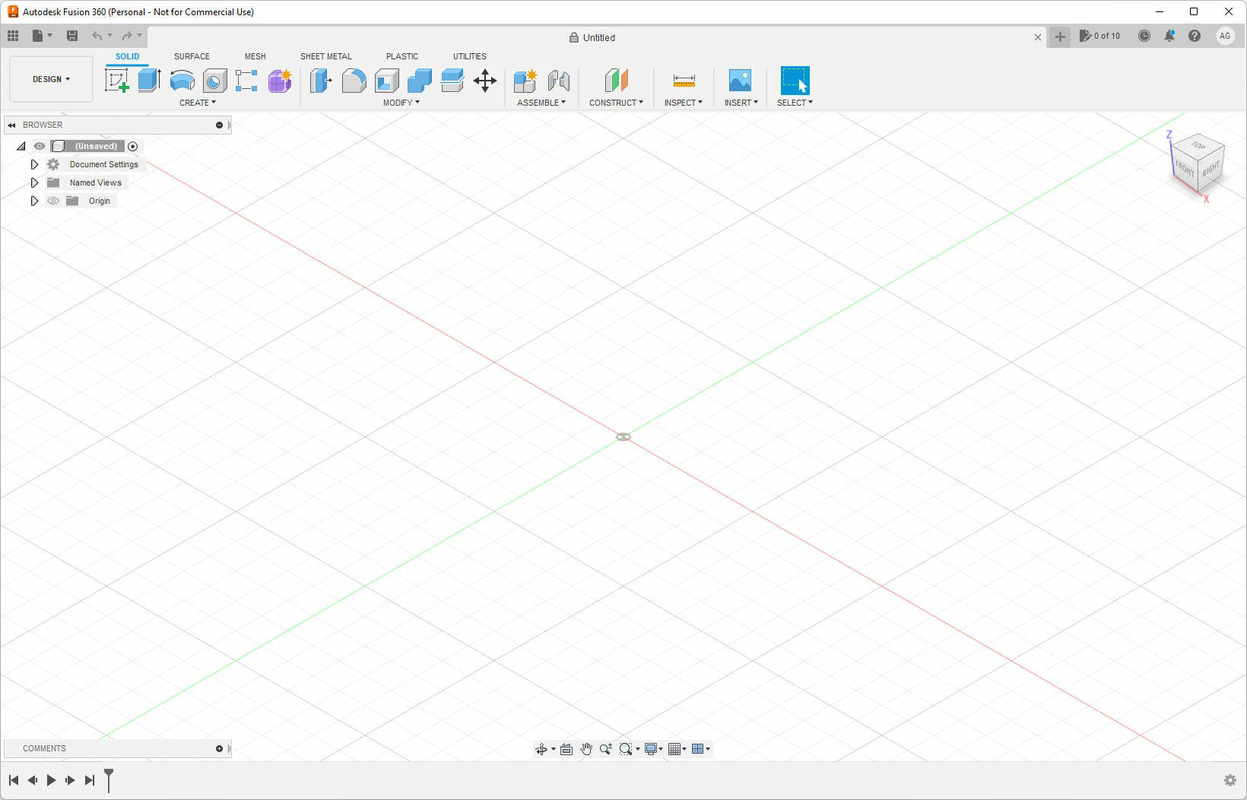Screen dimensions: 1247x800
Task: Click the 0 of 10 documents indicator
Action: coord(1100,36)
